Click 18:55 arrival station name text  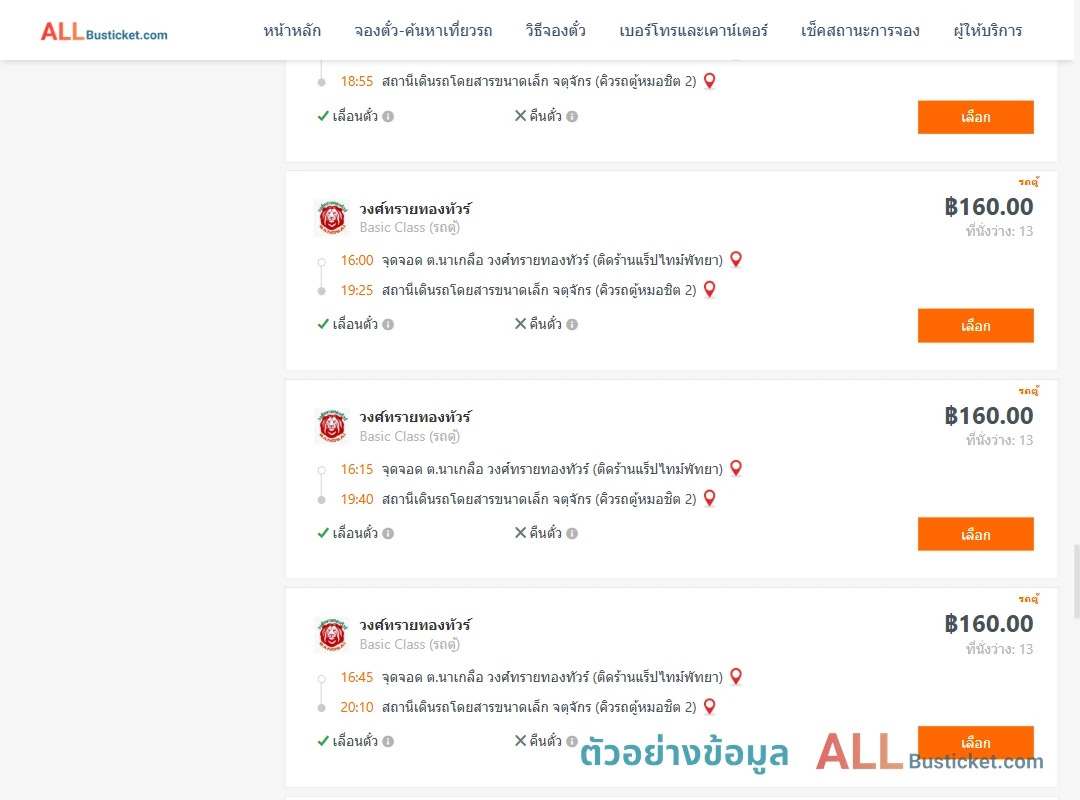539,81
